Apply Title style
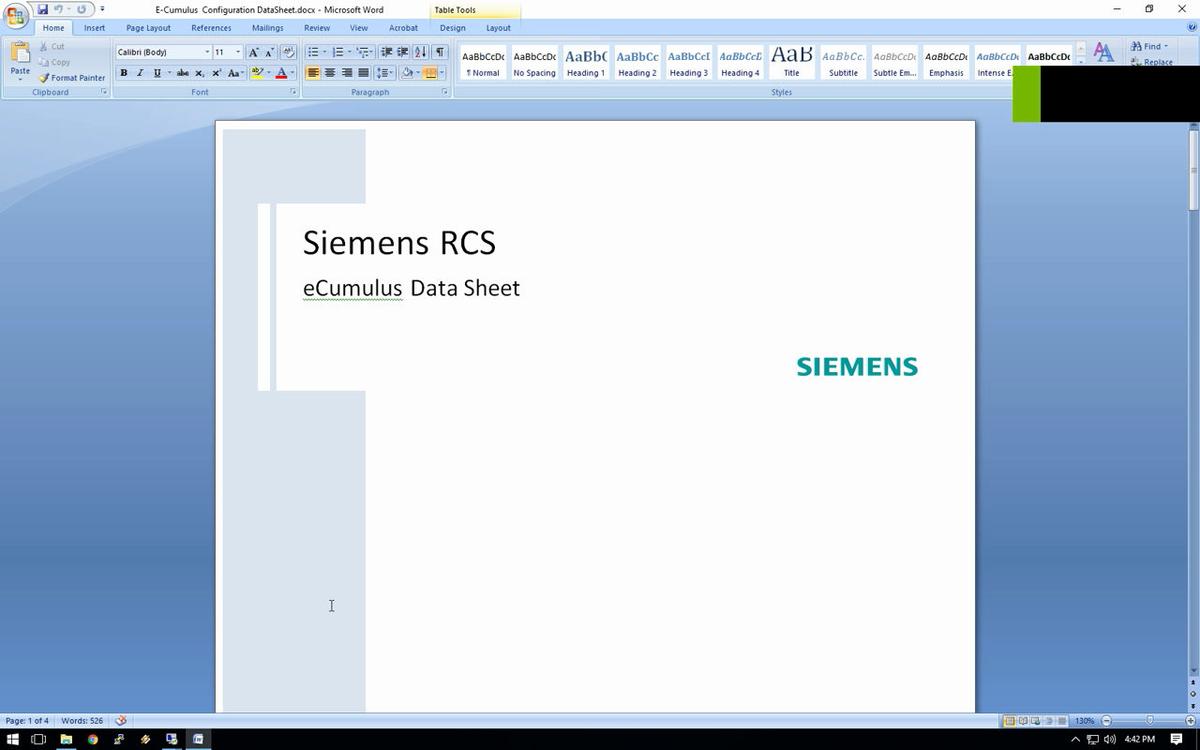The height and width of the screenshot is (750, 1200). coord(791,62)
